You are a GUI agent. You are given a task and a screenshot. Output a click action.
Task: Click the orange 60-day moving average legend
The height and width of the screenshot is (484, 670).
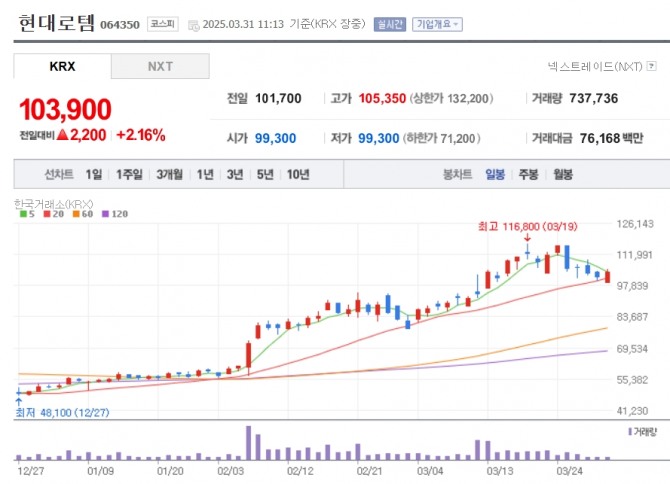pyautogui.click(x=82, y=214)
